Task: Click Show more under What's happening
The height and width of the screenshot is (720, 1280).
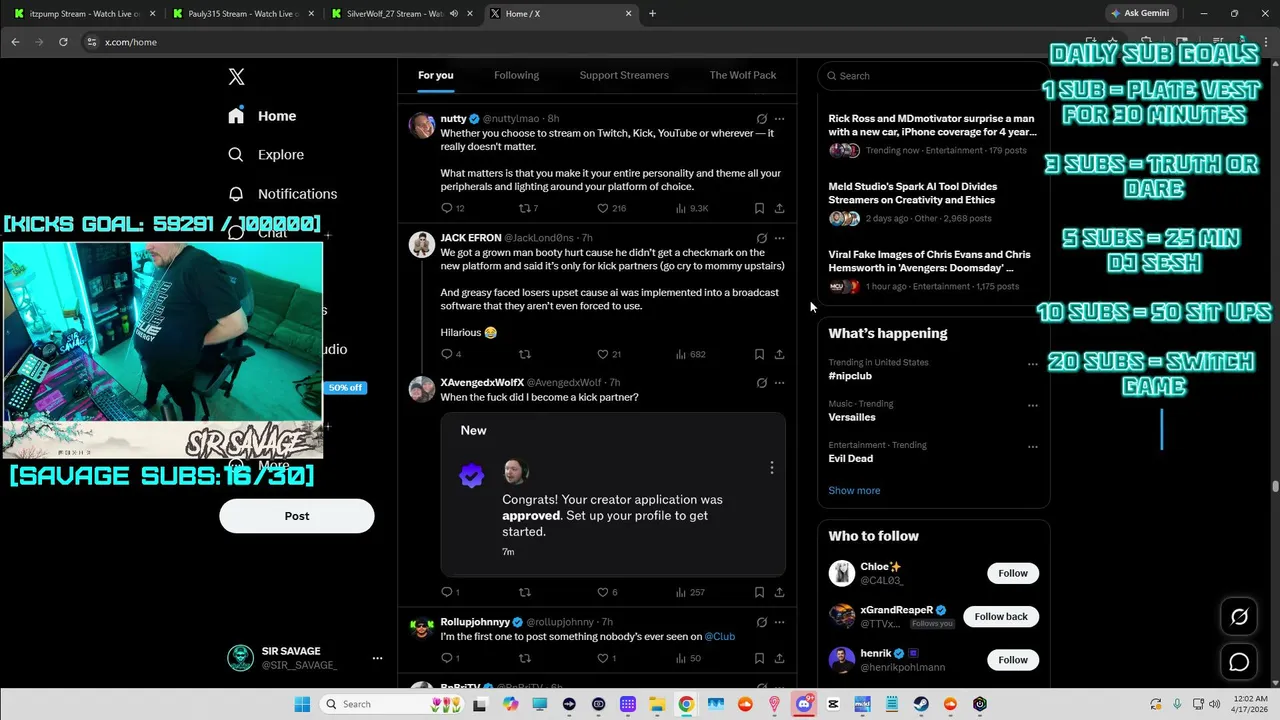Action: pyautogui.click(x=854, y=491)
